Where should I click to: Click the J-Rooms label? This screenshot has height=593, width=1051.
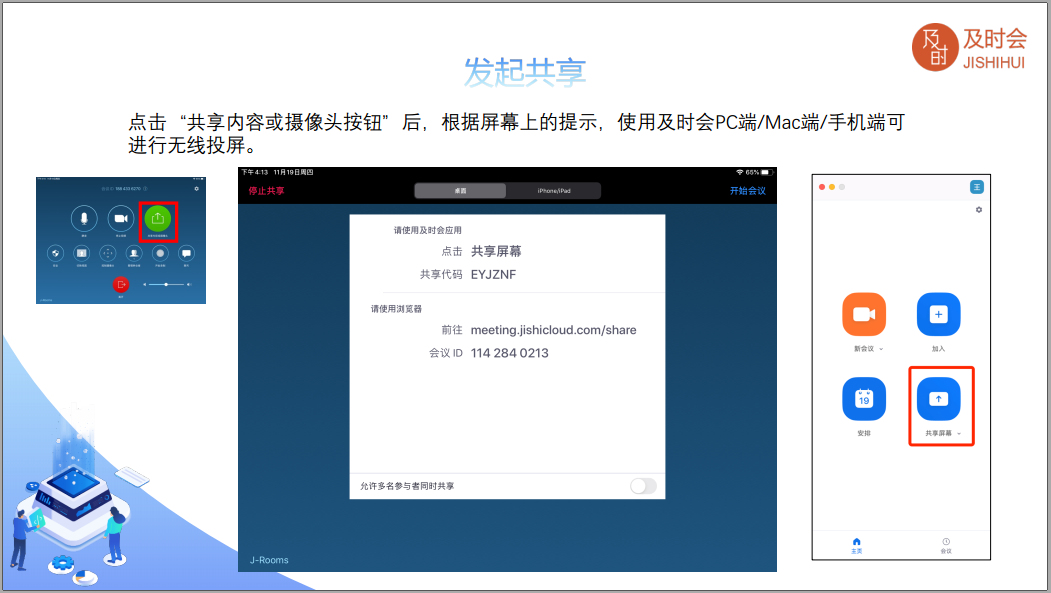pos(269,560)
